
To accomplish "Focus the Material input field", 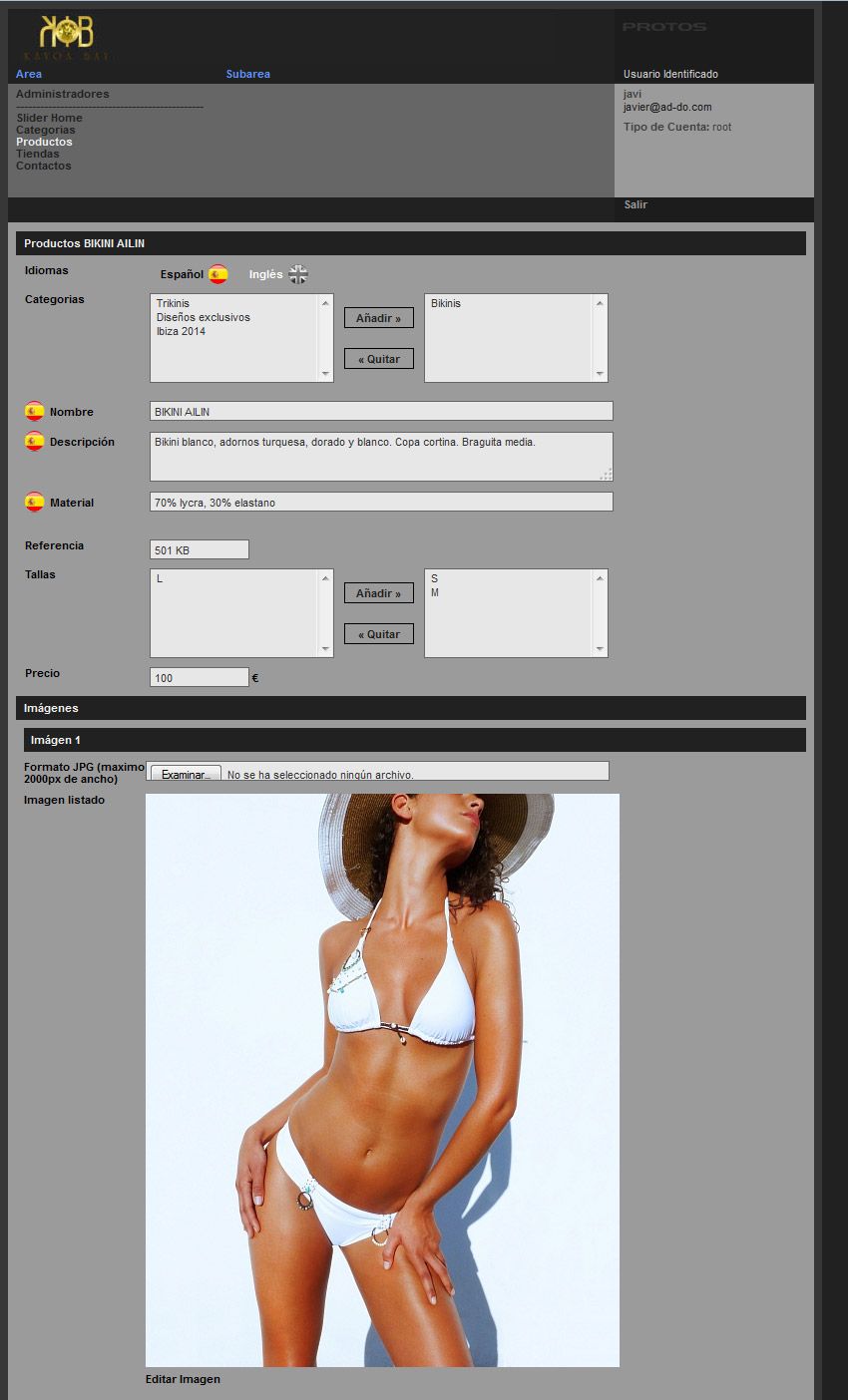I will click(x=381, y=502).
